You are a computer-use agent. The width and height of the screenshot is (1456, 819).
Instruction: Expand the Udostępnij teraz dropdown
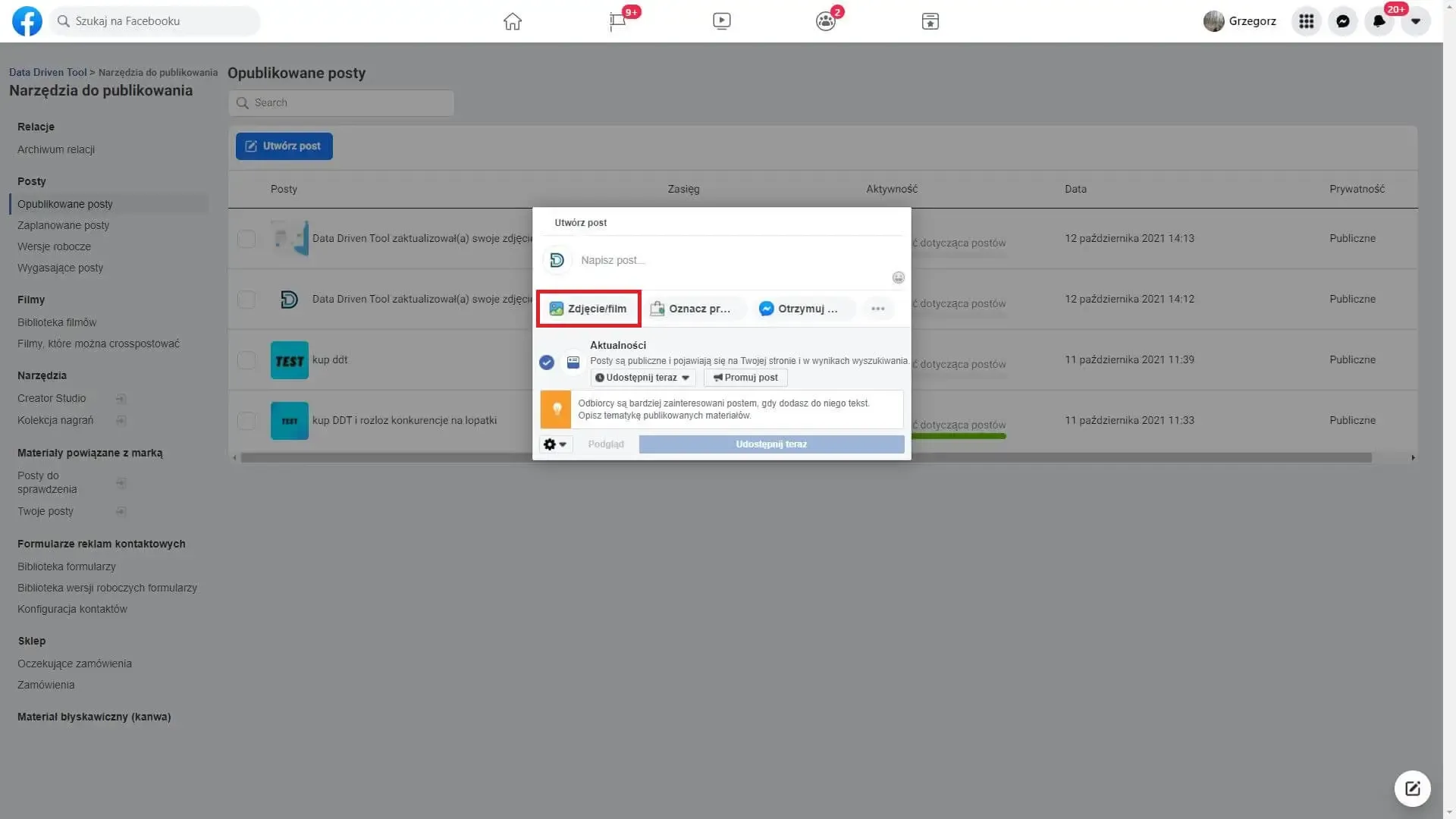click(642, 378)
